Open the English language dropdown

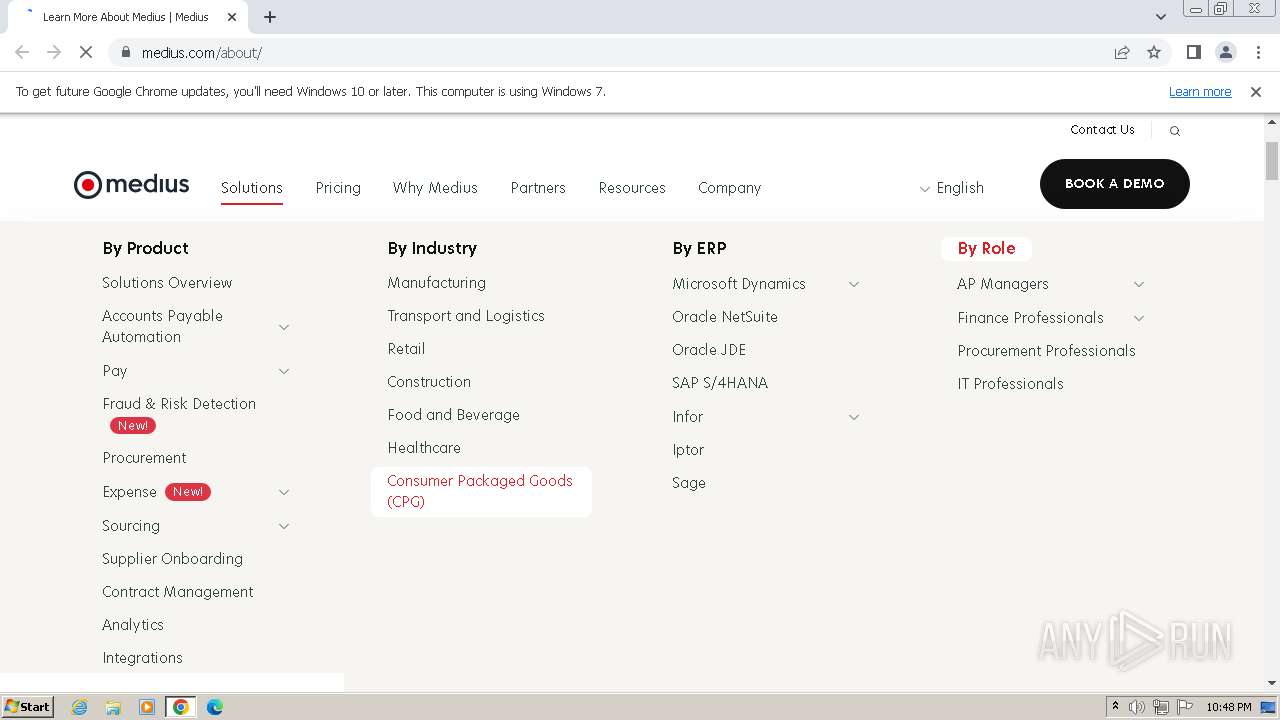(x=951, y=188)
